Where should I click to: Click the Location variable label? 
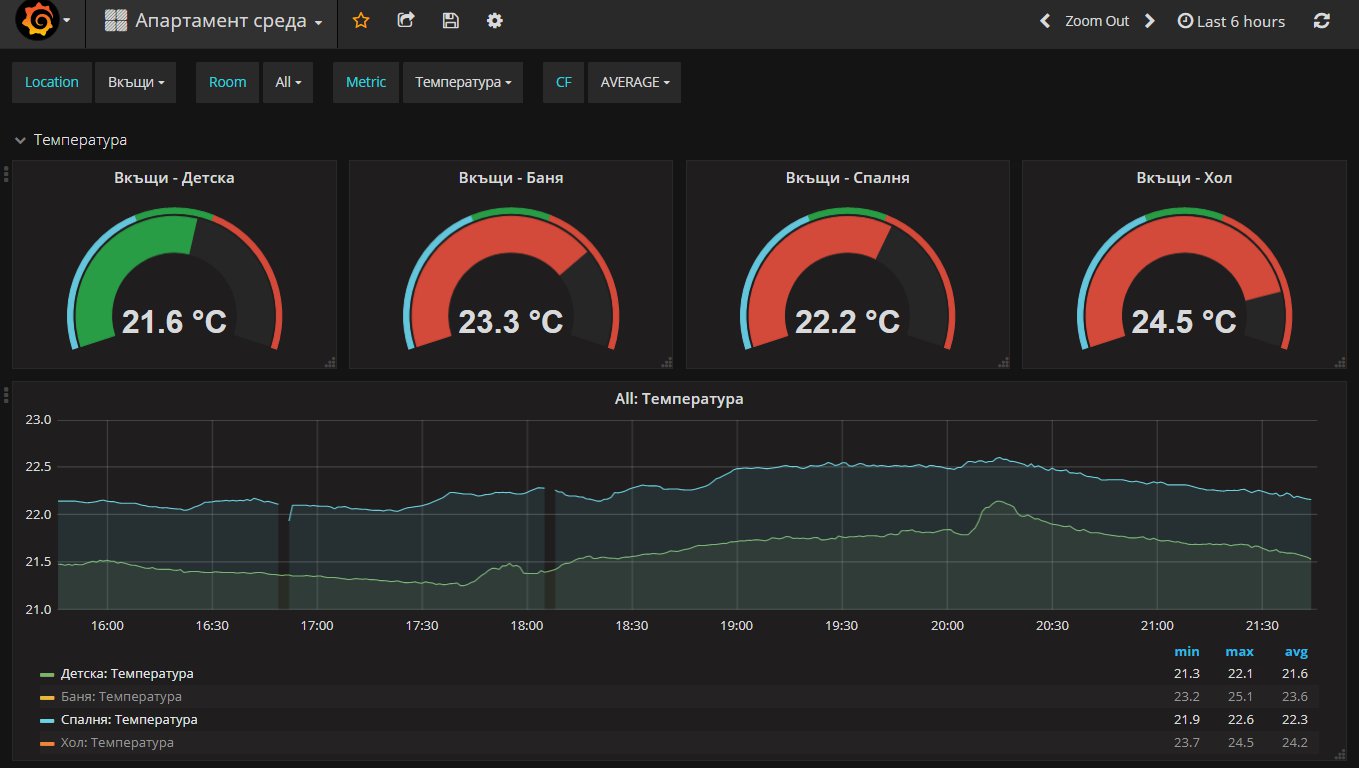[x=52, y=82]
